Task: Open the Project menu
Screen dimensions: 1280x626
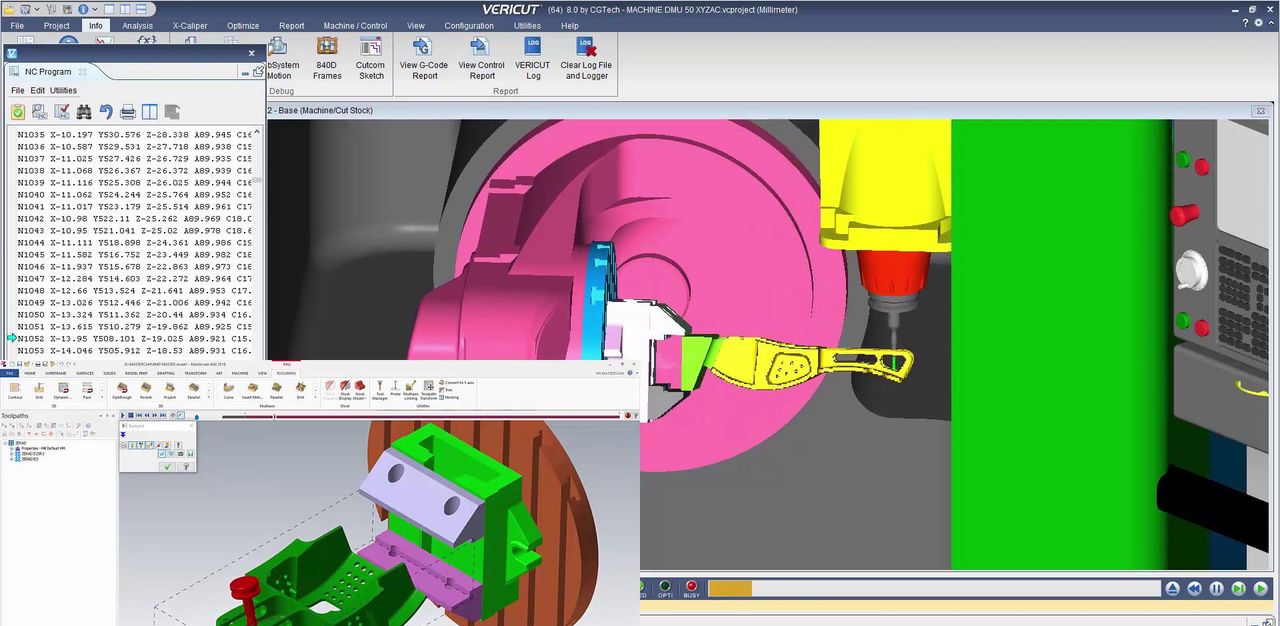Action: [x=56, y=26]
